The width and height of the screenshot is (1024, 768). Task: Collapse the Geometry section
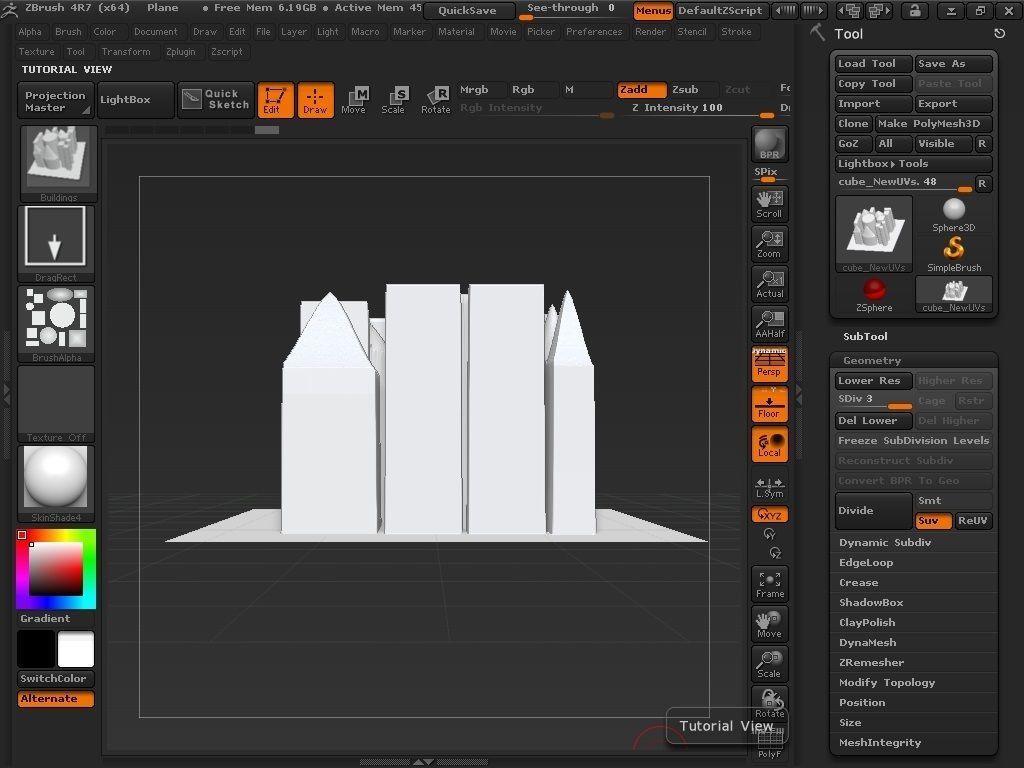(872, 360)
